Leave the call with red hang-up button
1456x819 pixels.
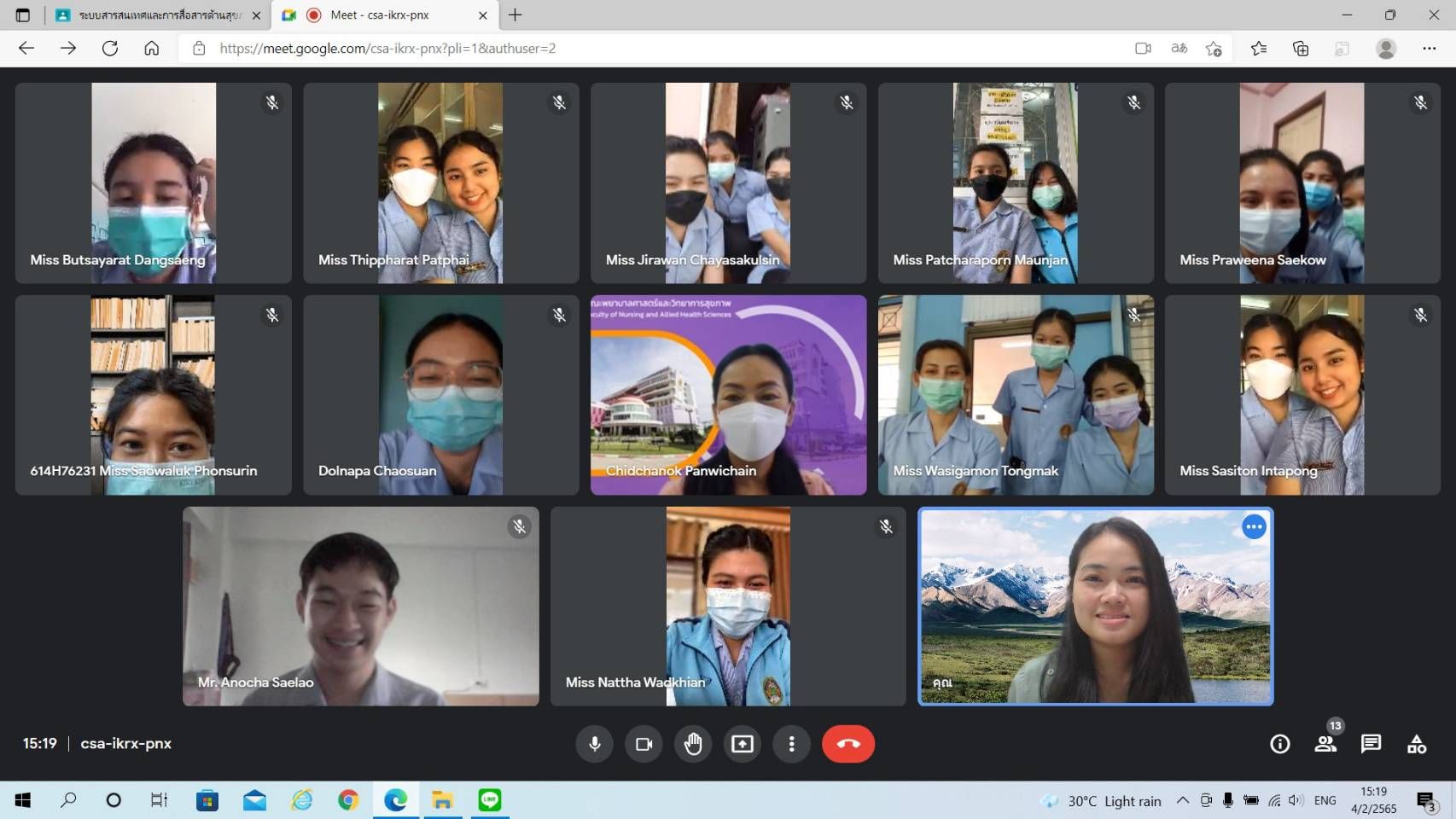[847, 744]
